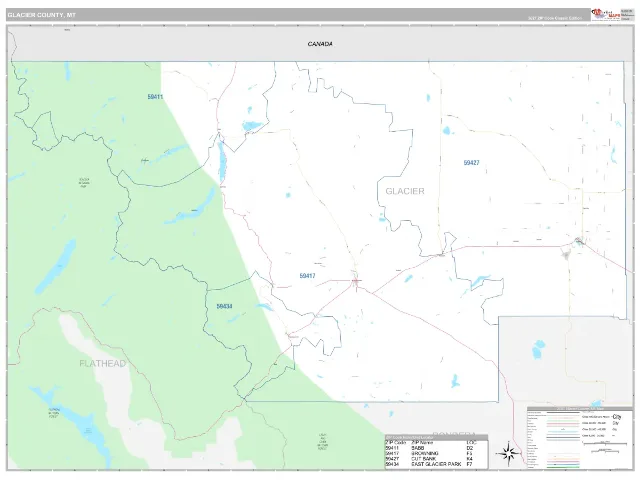Click 'BABB' in the ZIP index table

point(419,448)
